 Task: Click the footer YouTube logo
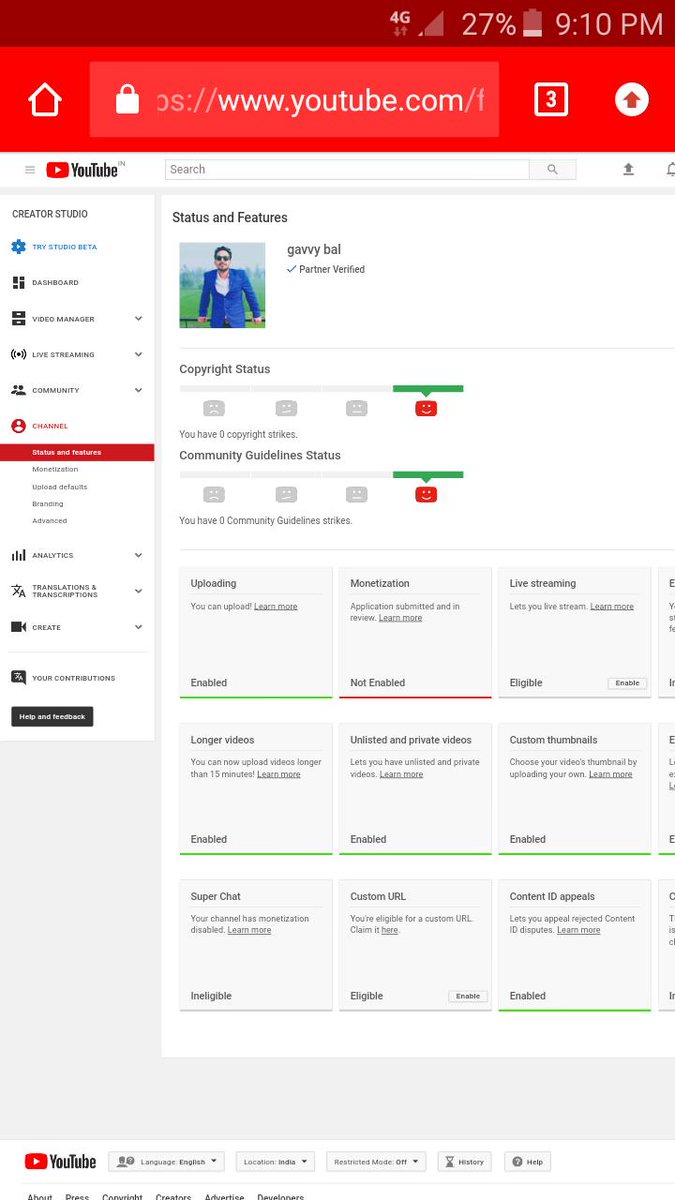click(x=60, y=1161)
